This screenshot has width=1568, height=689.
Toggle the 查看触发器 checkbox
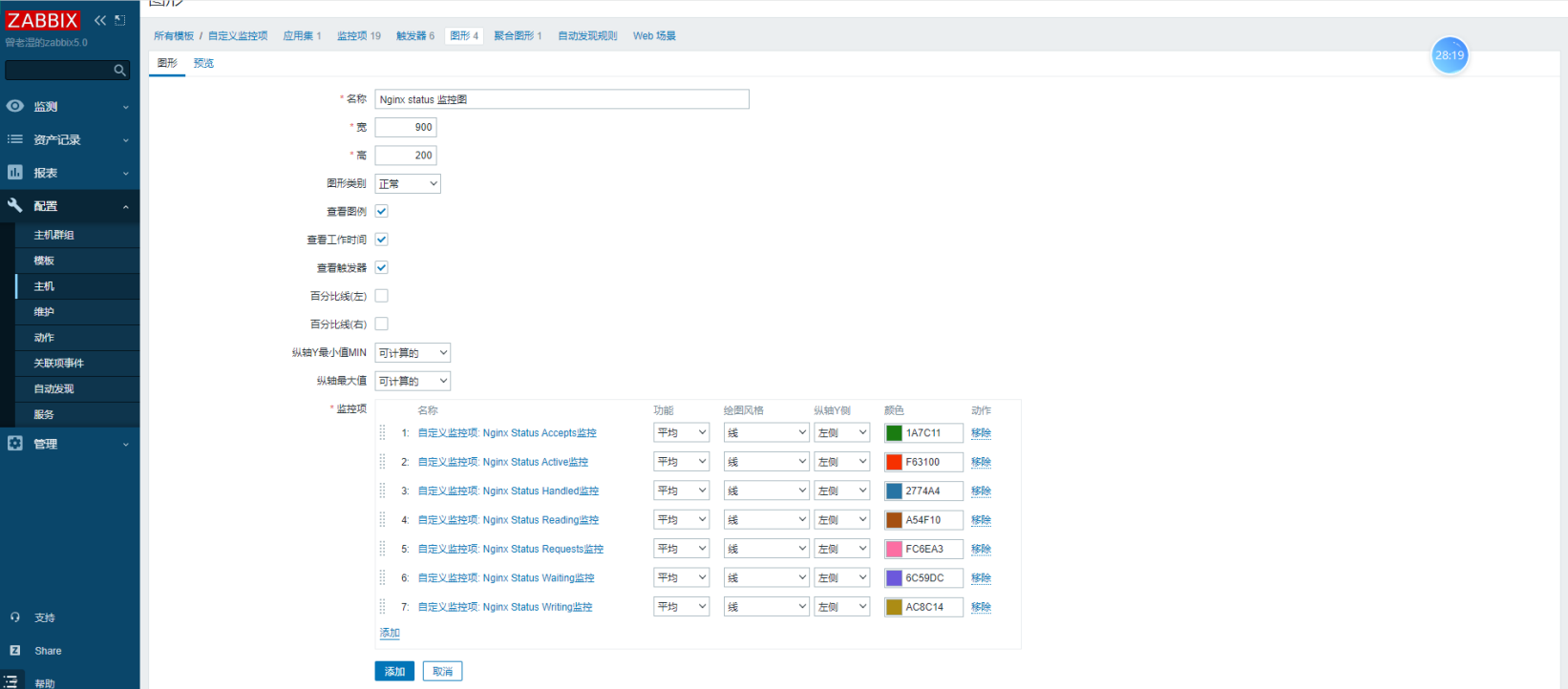click(x=381, y=267)
